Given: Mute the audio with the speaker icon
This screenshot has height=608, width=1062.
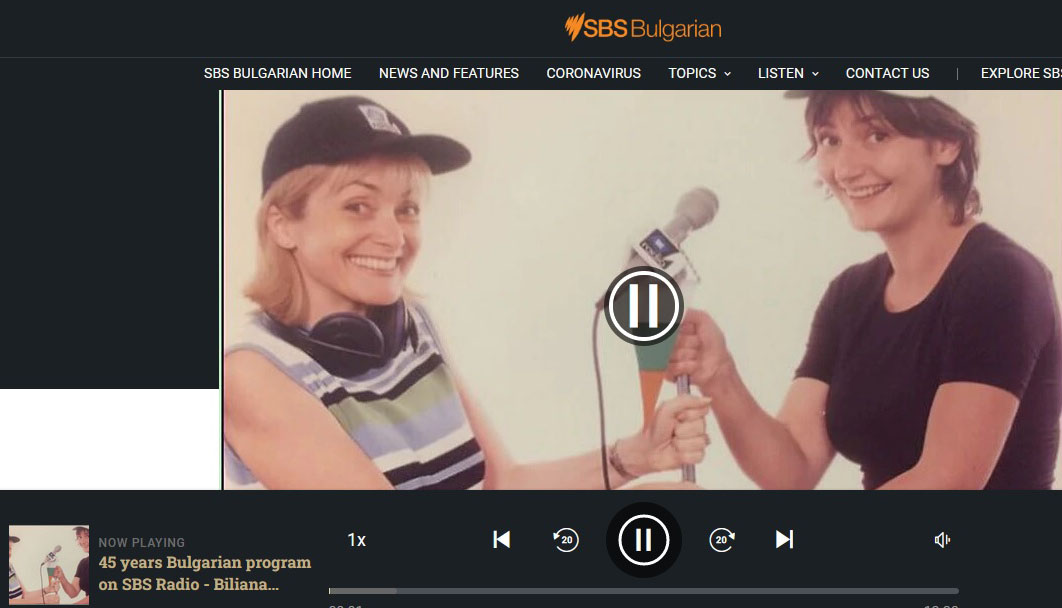Looking at the screenshot, I should (x=942, y=540).
